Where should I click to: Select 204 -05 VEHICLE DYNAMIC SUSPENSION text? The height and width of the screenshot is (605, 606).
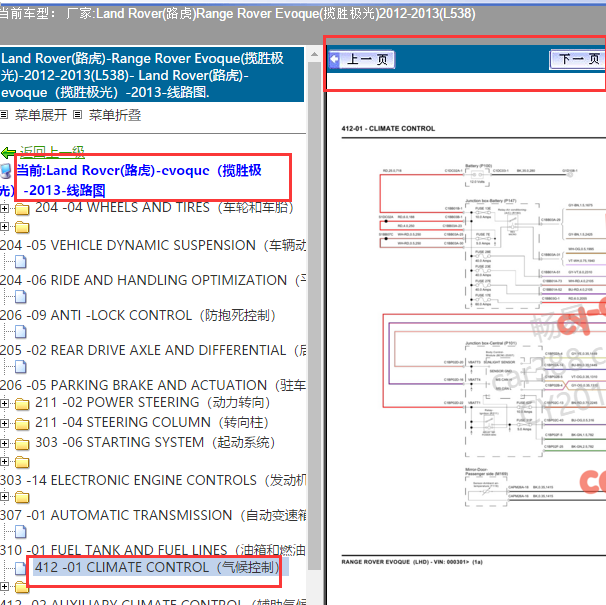153,245
